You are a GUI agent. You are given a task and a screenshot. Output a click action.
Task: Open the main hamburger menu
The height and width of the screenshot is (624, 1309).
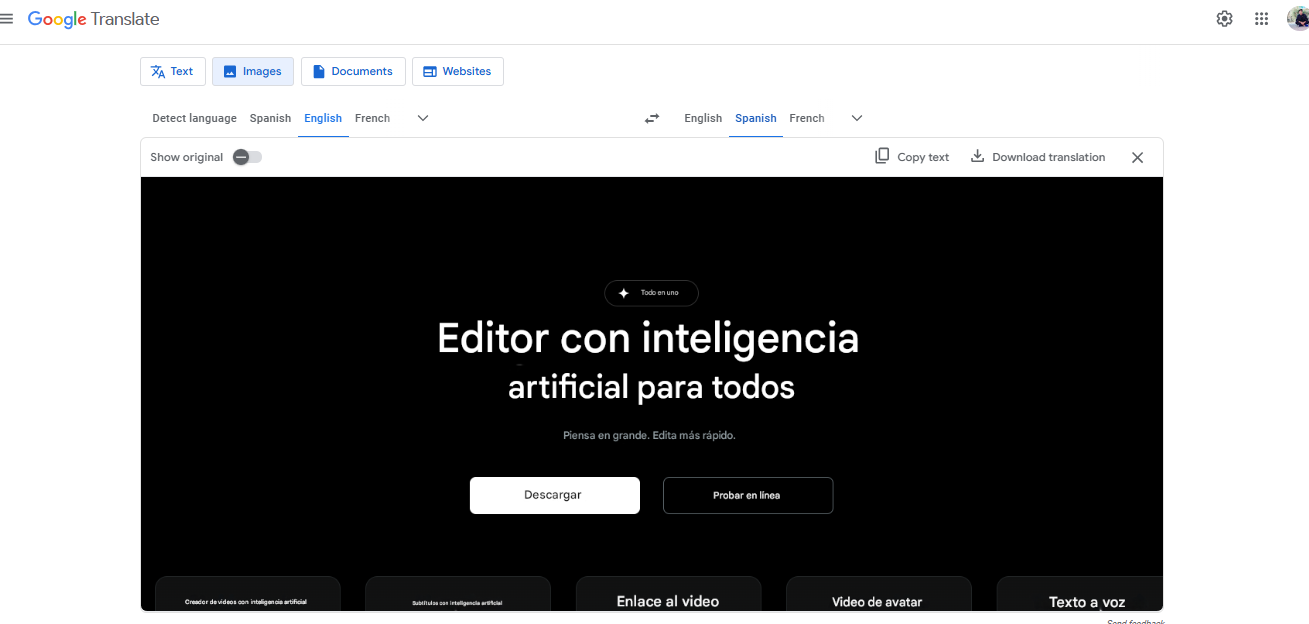coord(7,19)
